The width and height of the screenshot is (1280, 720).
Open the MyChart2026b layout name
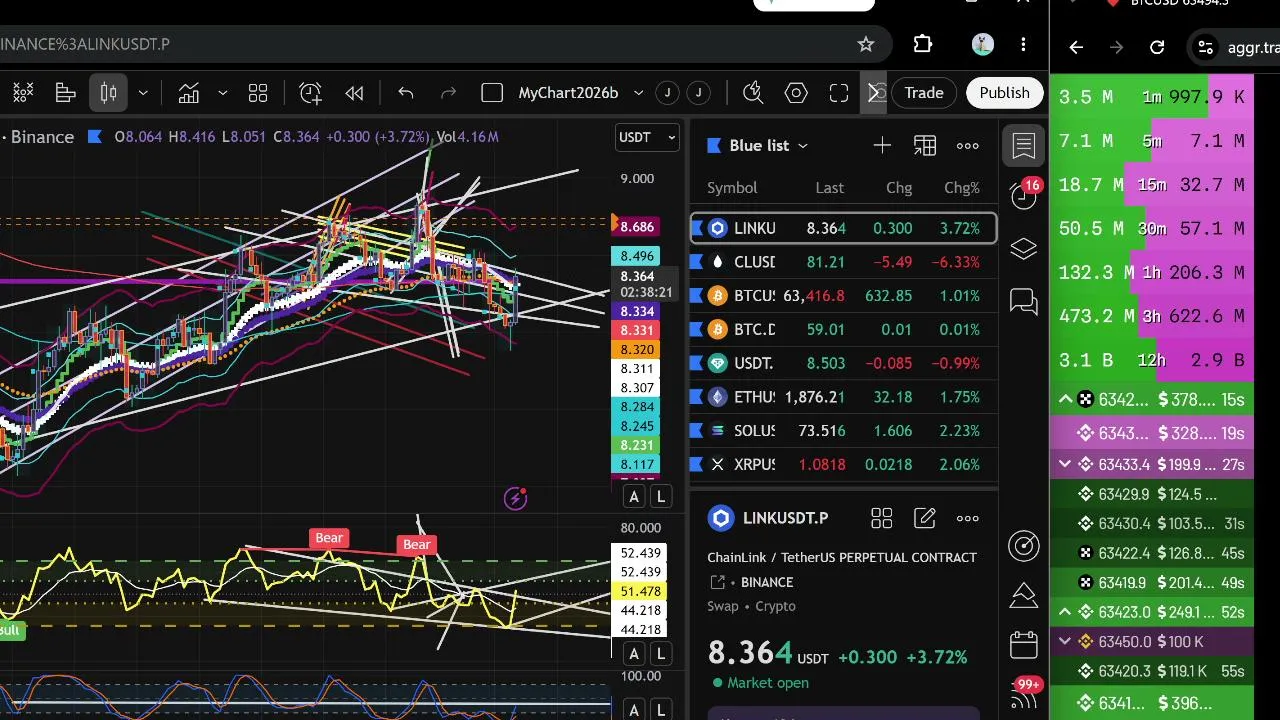pos(568,93)
